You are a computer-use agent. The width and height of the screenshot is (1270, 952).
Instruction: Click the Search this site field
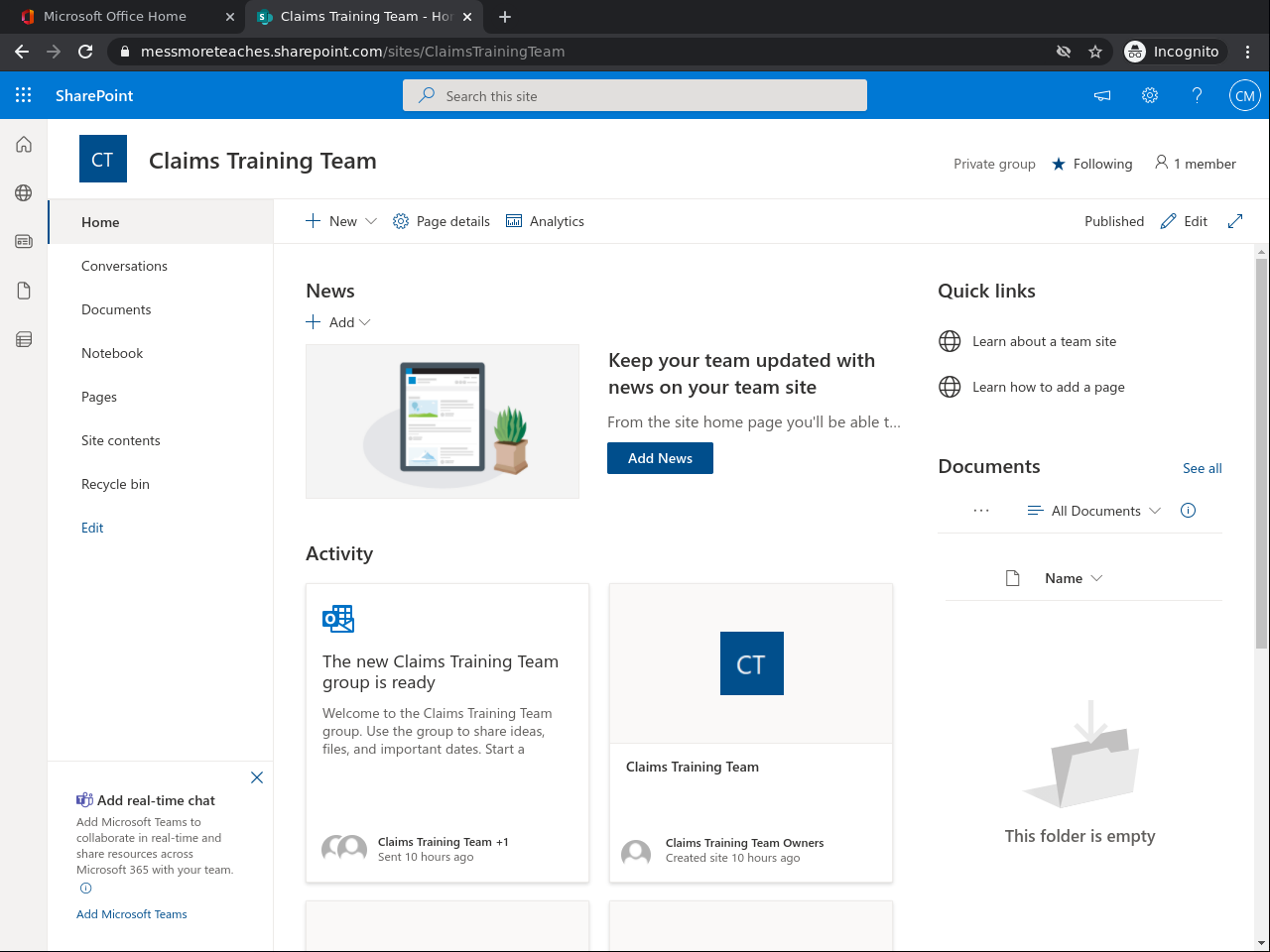tap(635, 96)
